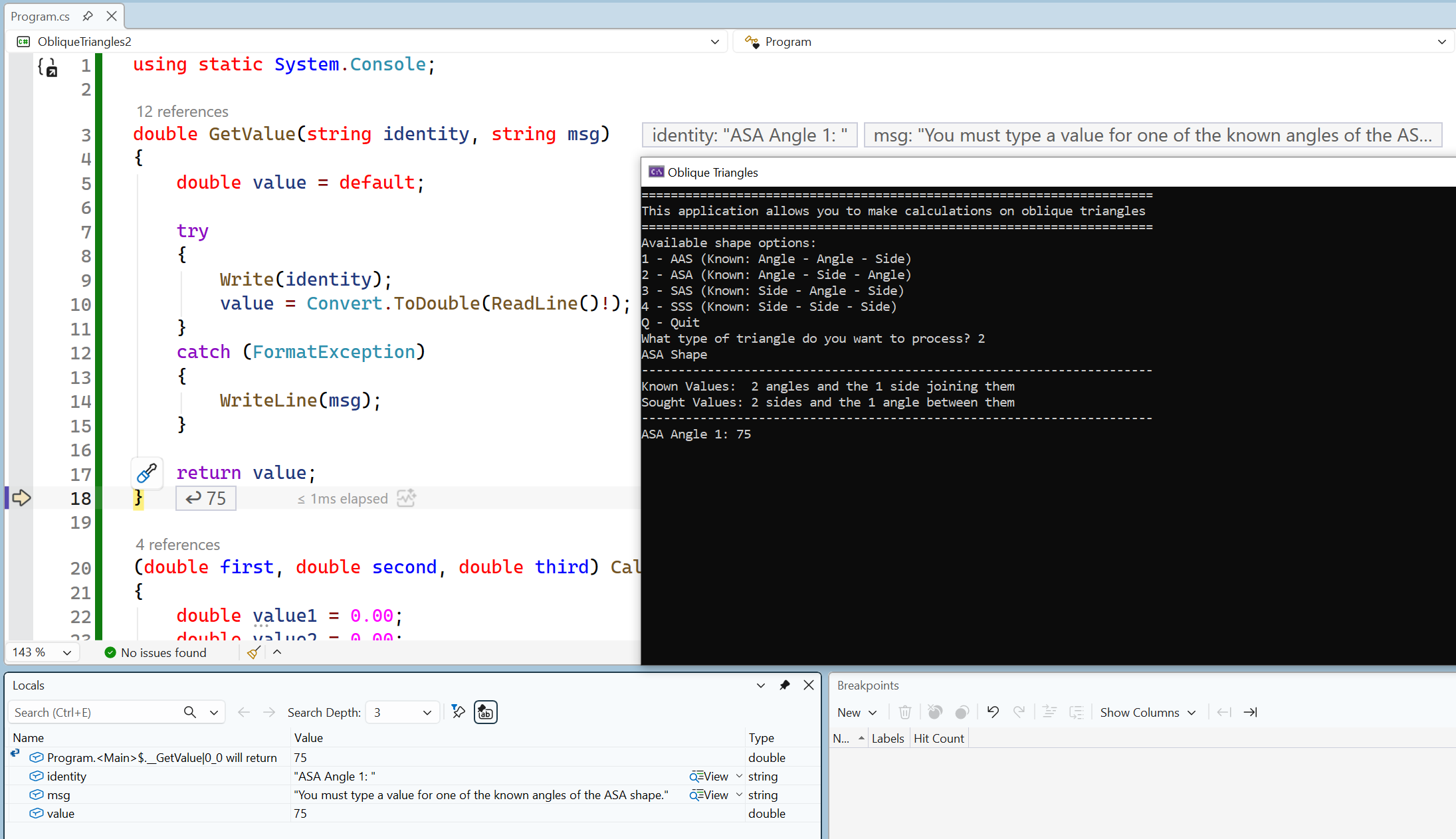Click the '≤ 1ms elapsed' PerfTip
Screen dimensions: 1456x839
(x=342, y=499)
